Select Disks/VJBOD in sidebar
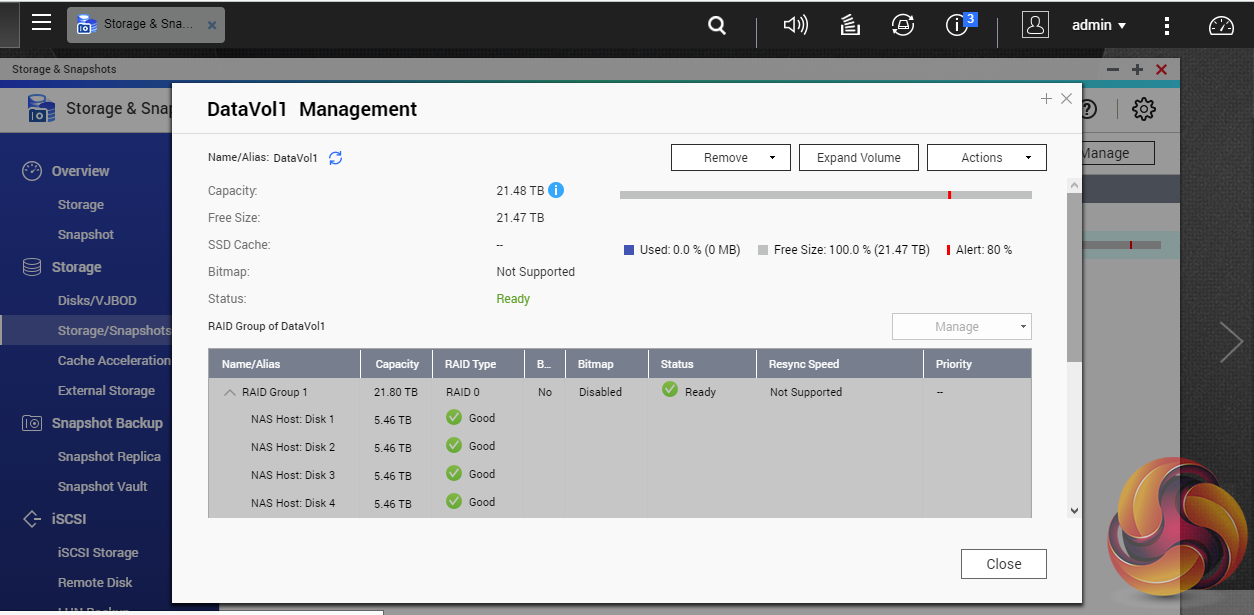 (x=97, y=300)
